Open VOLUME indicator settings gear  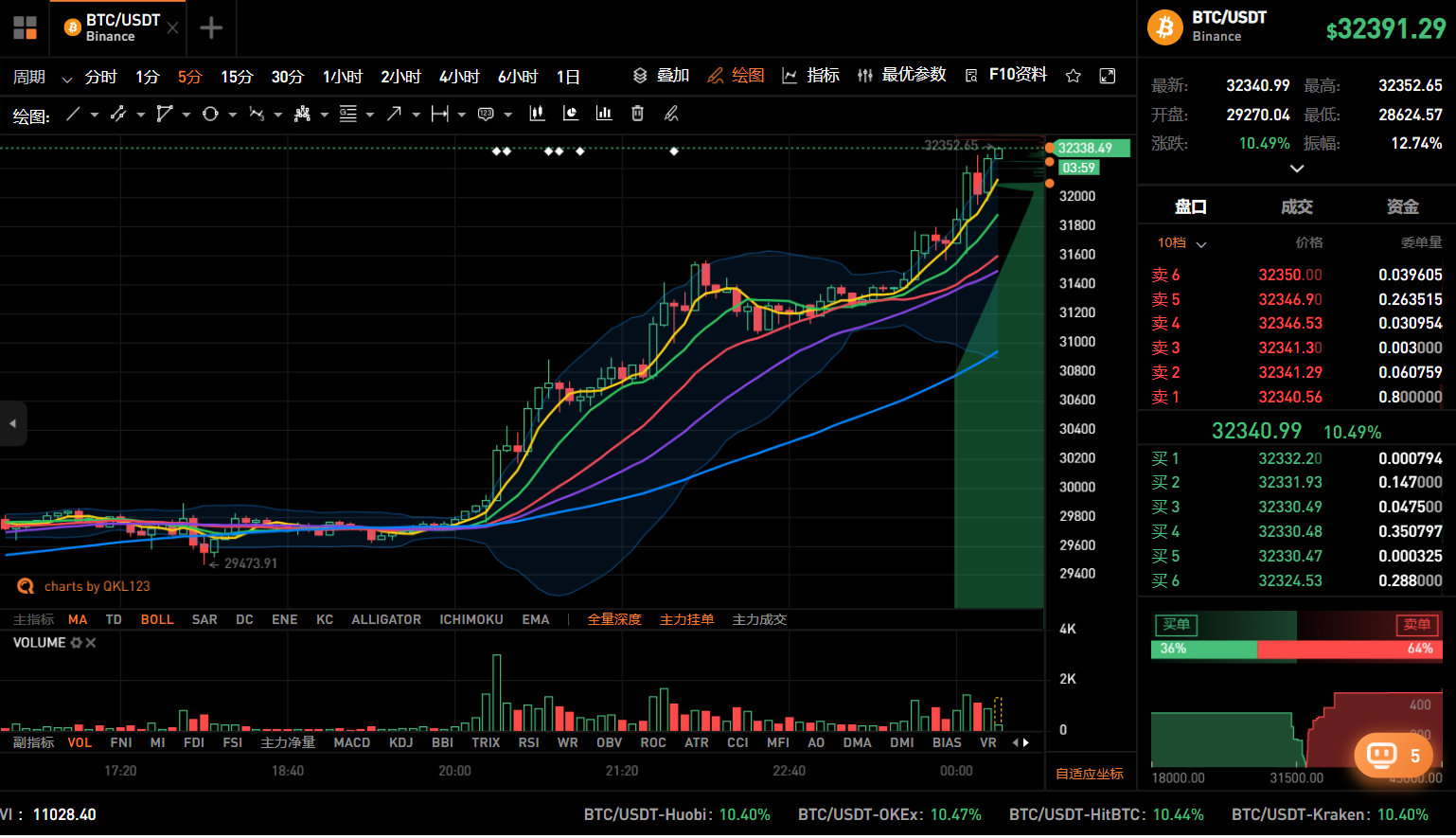pos(77,642)
